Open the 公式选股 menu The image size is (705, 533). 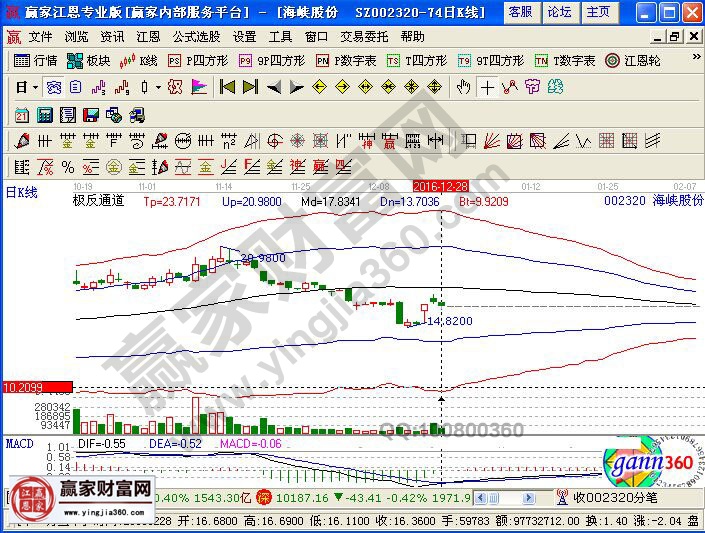pyautogui.click(x=196, y=36)
